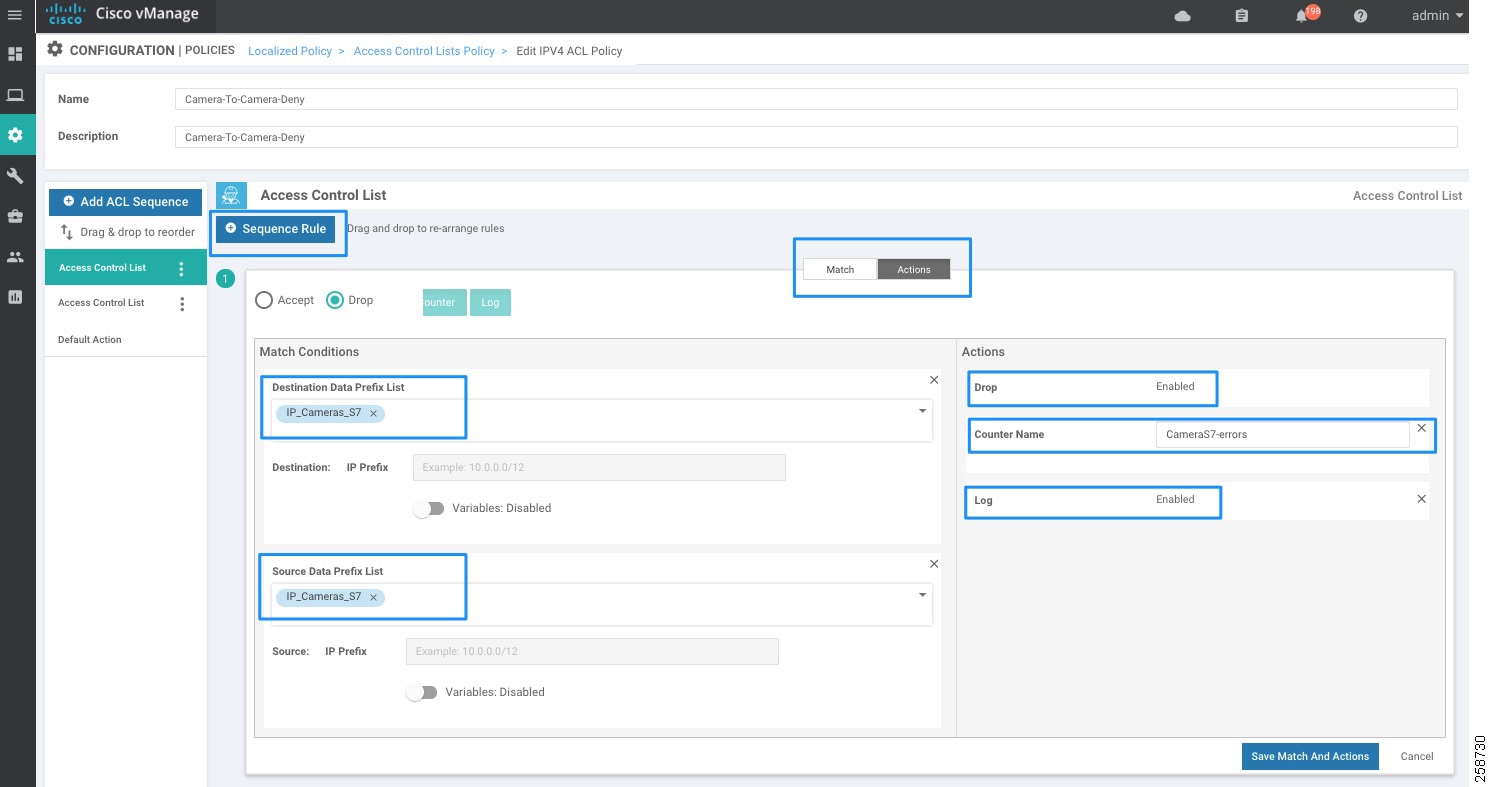Click the Source IP Prefix field
The height and width of the screenshot is (787, 1495).
click(x=592, y=652)
